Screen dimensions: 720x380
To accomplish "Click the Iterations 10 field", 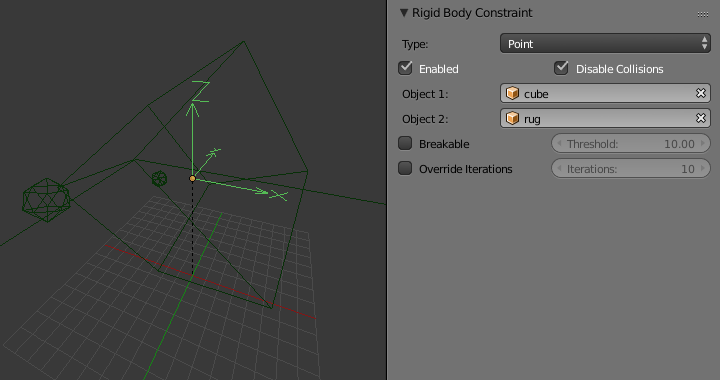I will coord(631,168).
